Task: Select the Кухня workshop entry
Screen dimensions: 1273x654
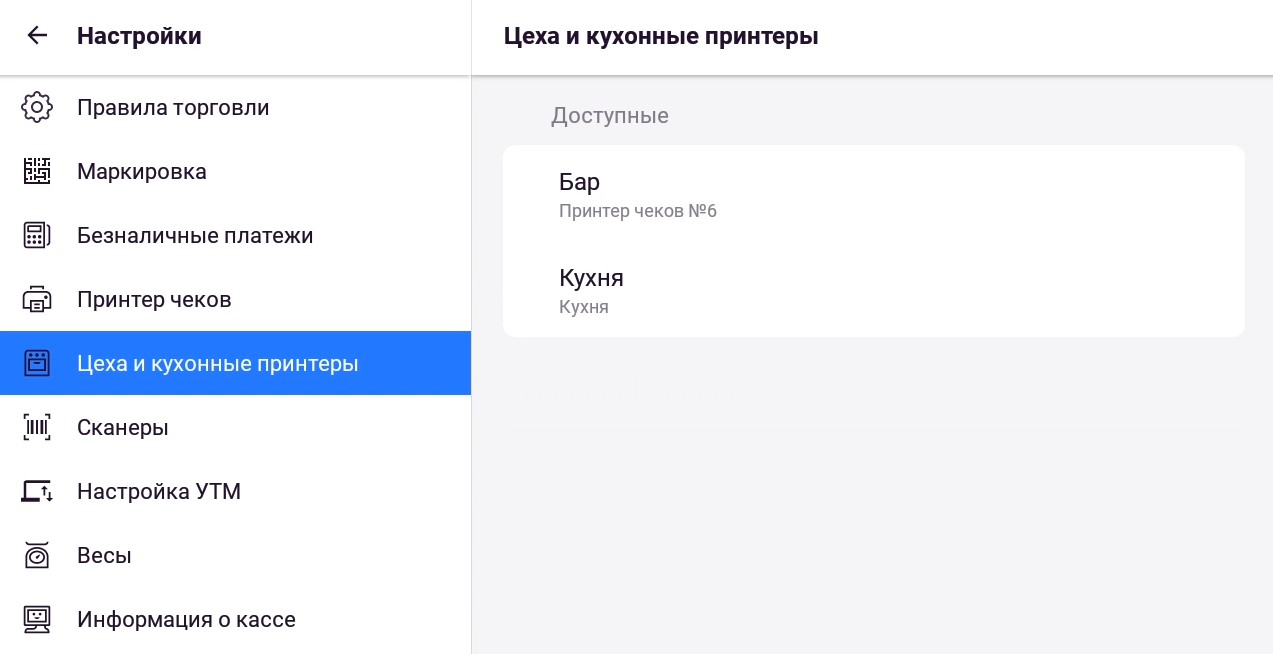Action: (873, 290)
